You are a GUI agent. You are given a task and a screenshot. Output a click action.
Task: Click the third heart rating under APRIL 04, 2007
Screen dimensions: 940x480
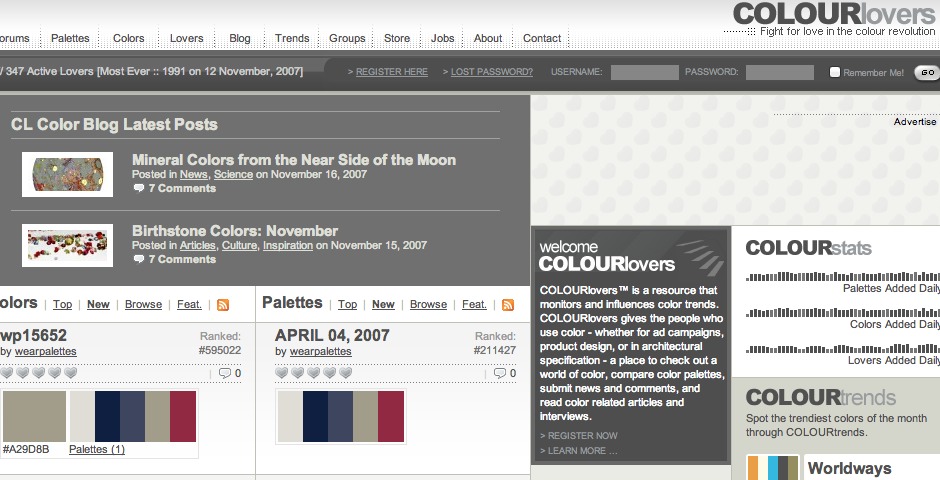[x=314, y=373]
